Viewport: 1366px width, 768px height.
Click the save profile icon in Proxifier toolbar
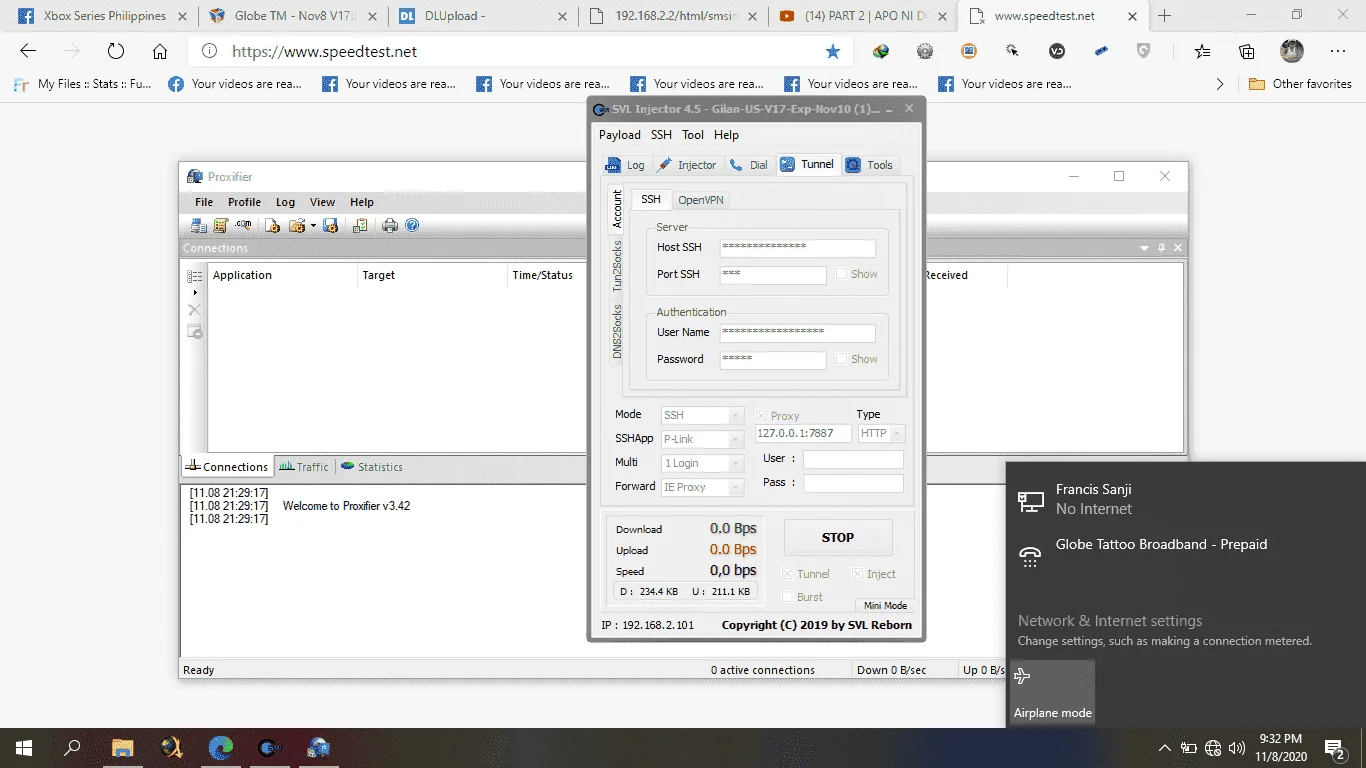click(x=330, y=226)
